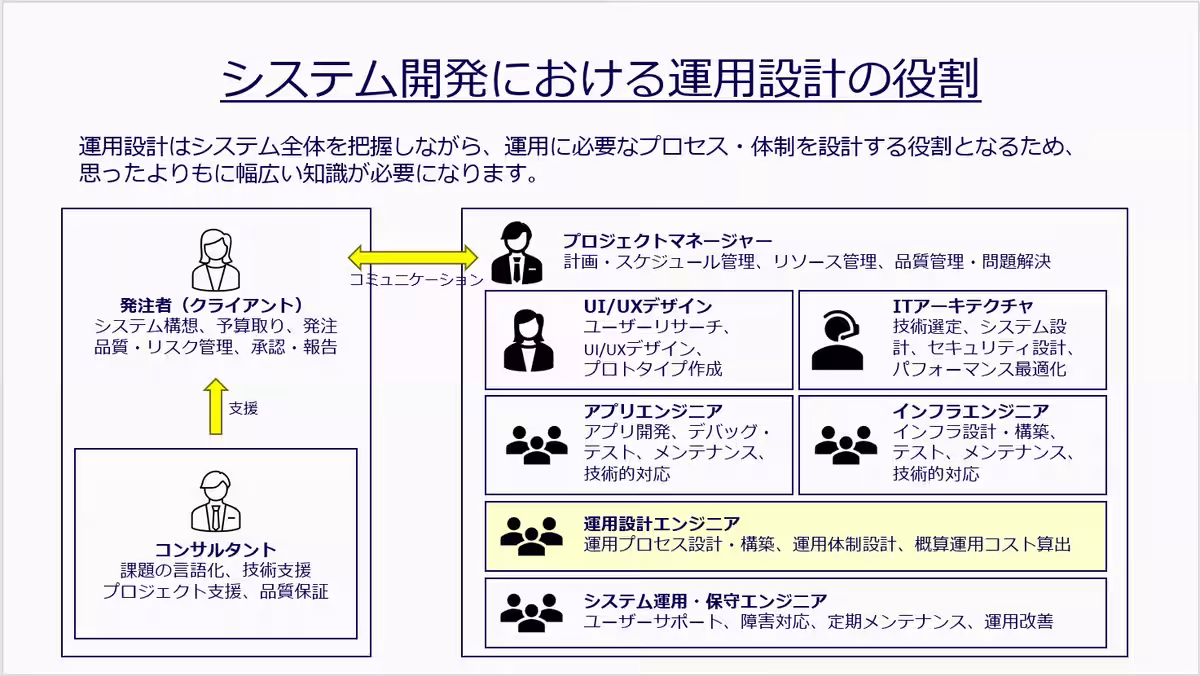This screenshot has height=676, width=1200.
Task: Select the インフラエンジニア group icon
Action: click(x=845, y=442)
